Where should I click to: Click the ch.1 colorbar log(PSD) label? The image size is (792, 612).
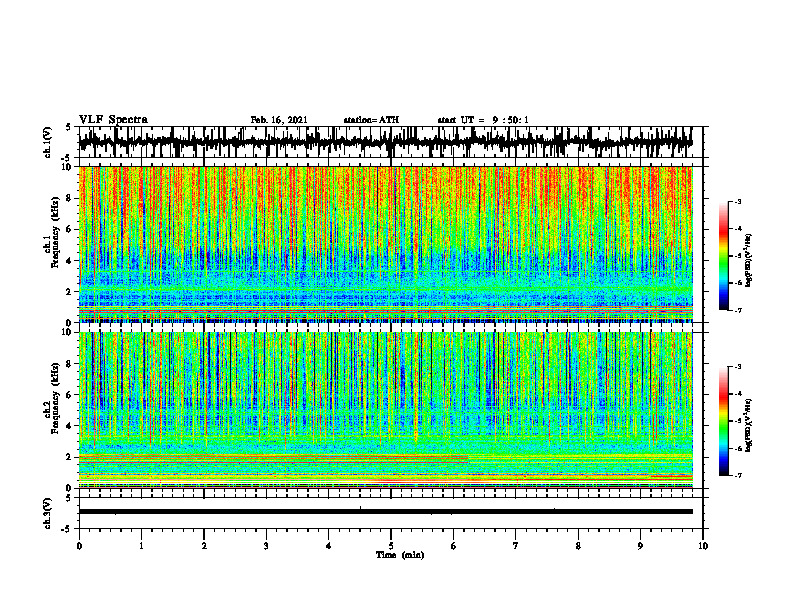click(x=749, y=261)
